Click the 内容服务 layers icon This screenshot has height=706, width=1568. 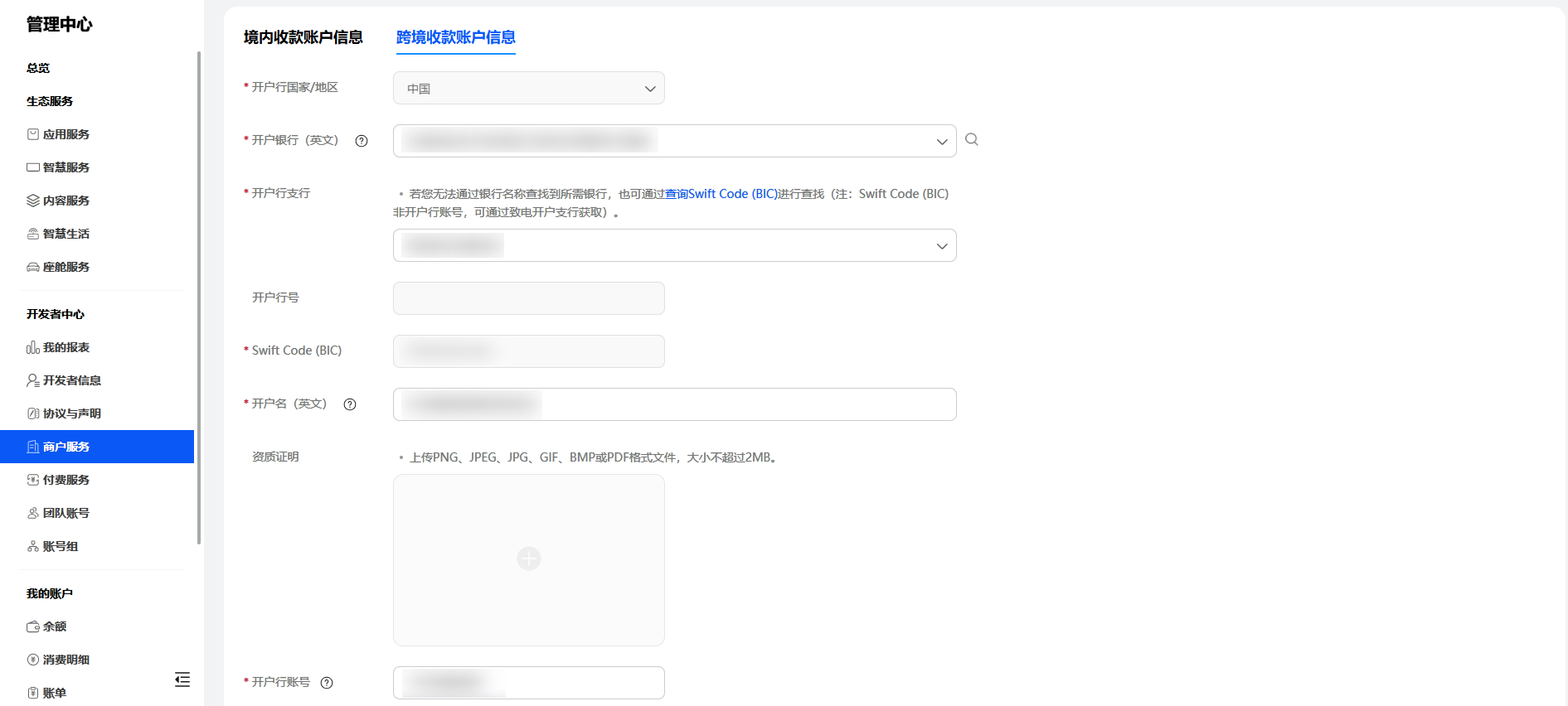(x=33, y=201)
